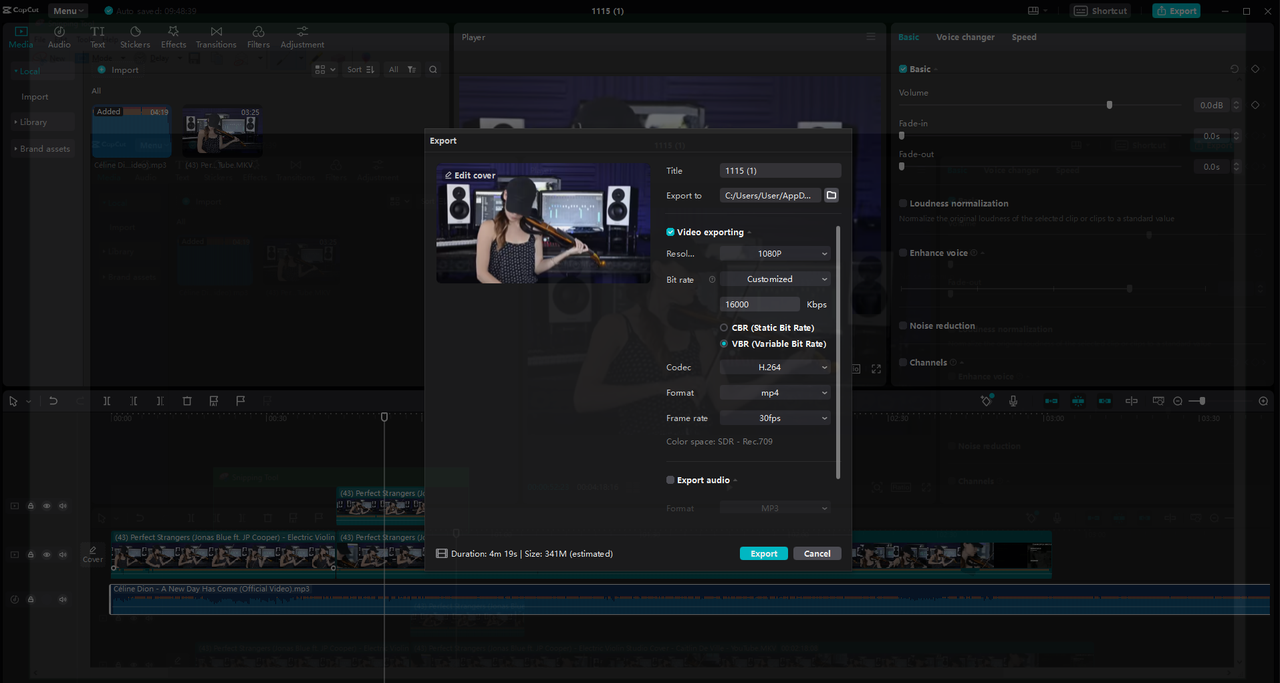Click the Split tool in timeline toolbar

[107, 401]
